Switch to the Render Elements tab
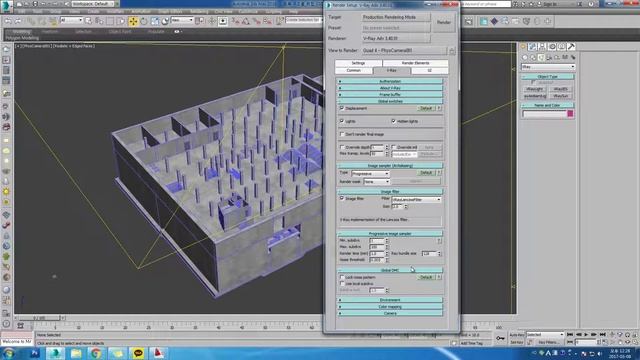Image resolution: width=640 pixels, height=360 pixels. pos(416,63)
